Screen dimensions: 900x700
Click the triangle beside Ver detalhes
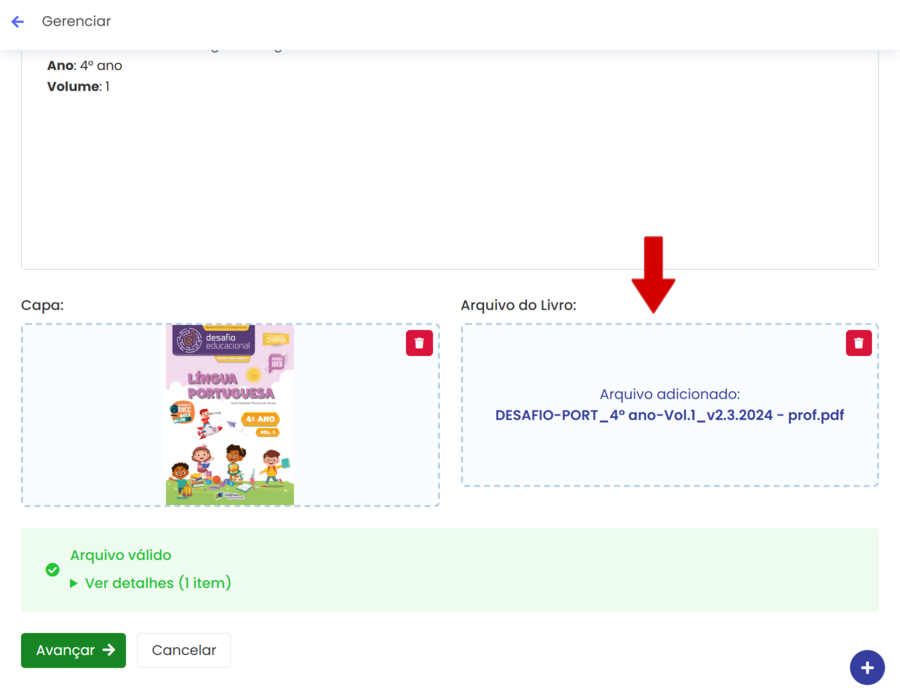coord(74,583)
